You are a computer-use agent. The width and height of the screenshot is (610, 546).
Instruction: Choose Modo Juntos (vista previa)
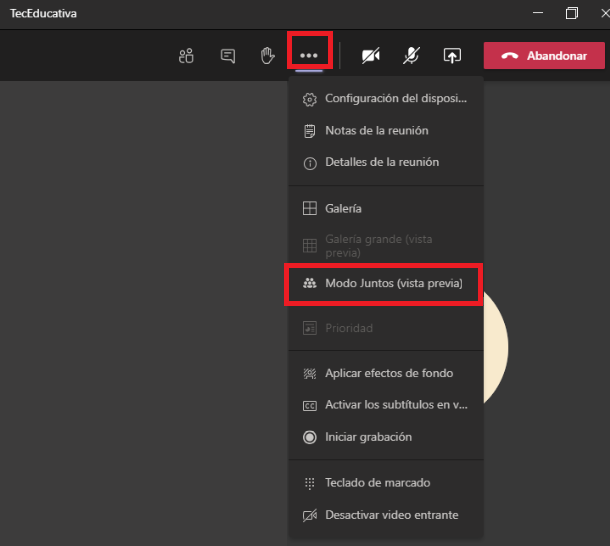(x=393, y=284)
